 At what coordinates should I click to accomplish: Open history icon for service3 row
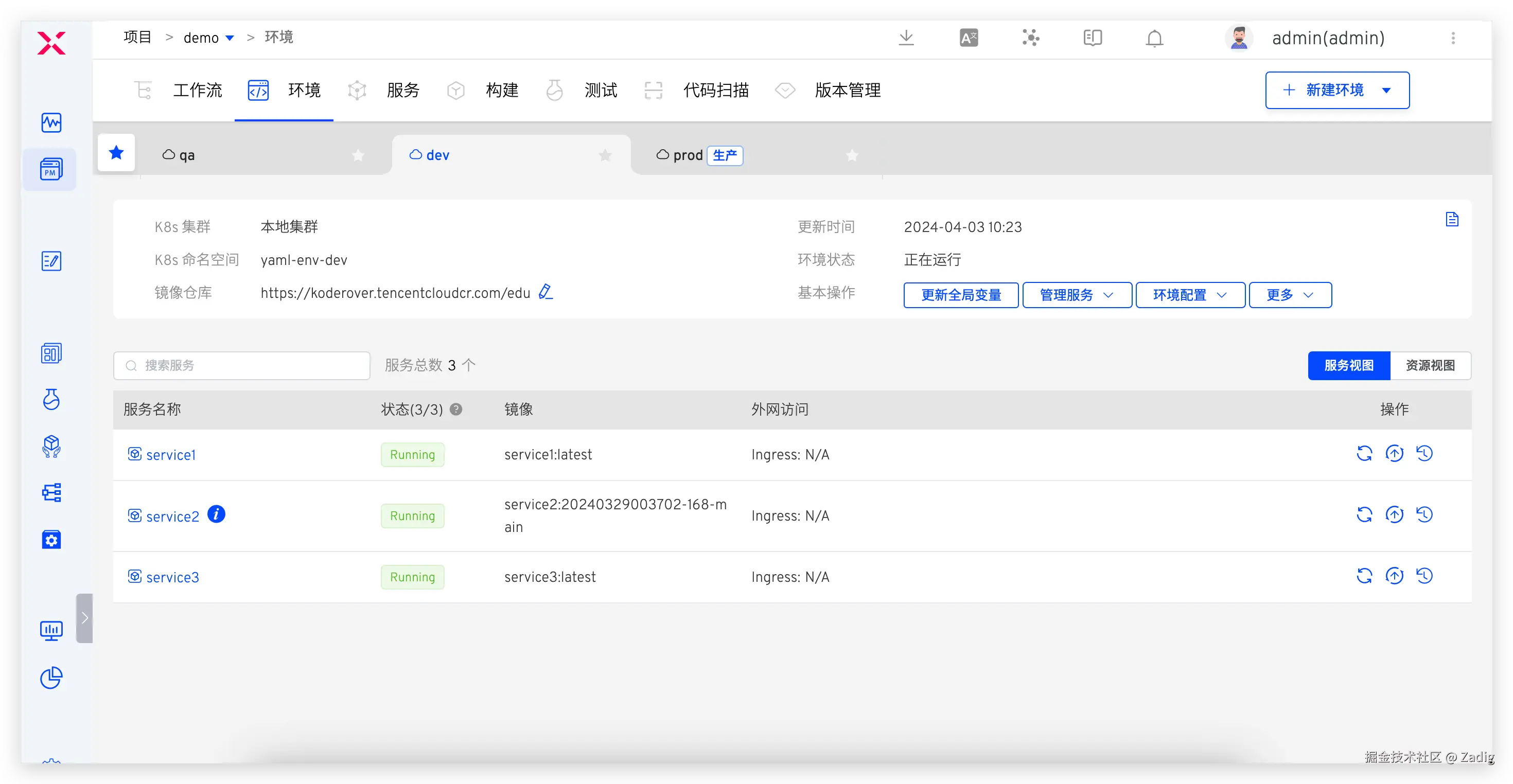[1424, 576]
